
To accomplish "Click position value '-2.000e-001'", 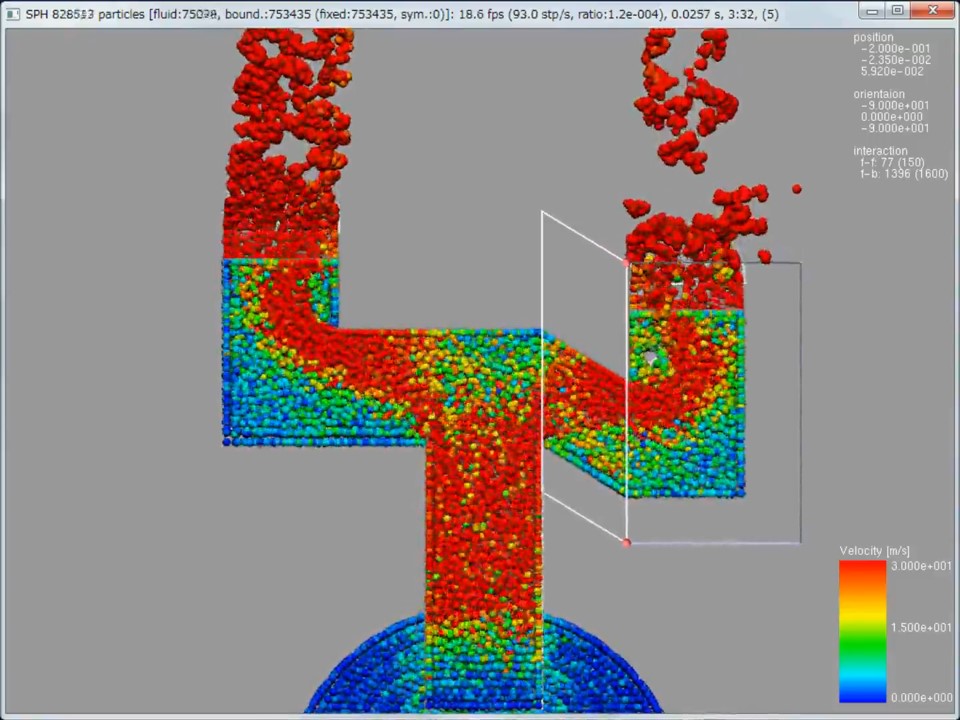I will pyautogui.click(x=895, y=48).
